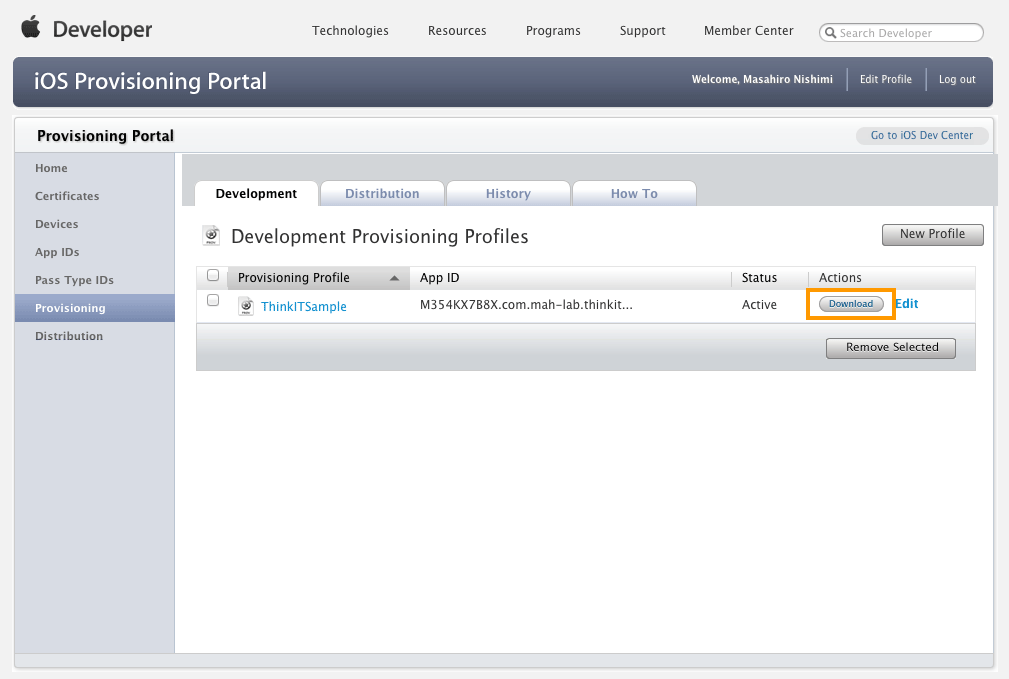Click the Development Provisioning Profiles heading text
This screenshot has width=1009, height=679.
[380, 237]
